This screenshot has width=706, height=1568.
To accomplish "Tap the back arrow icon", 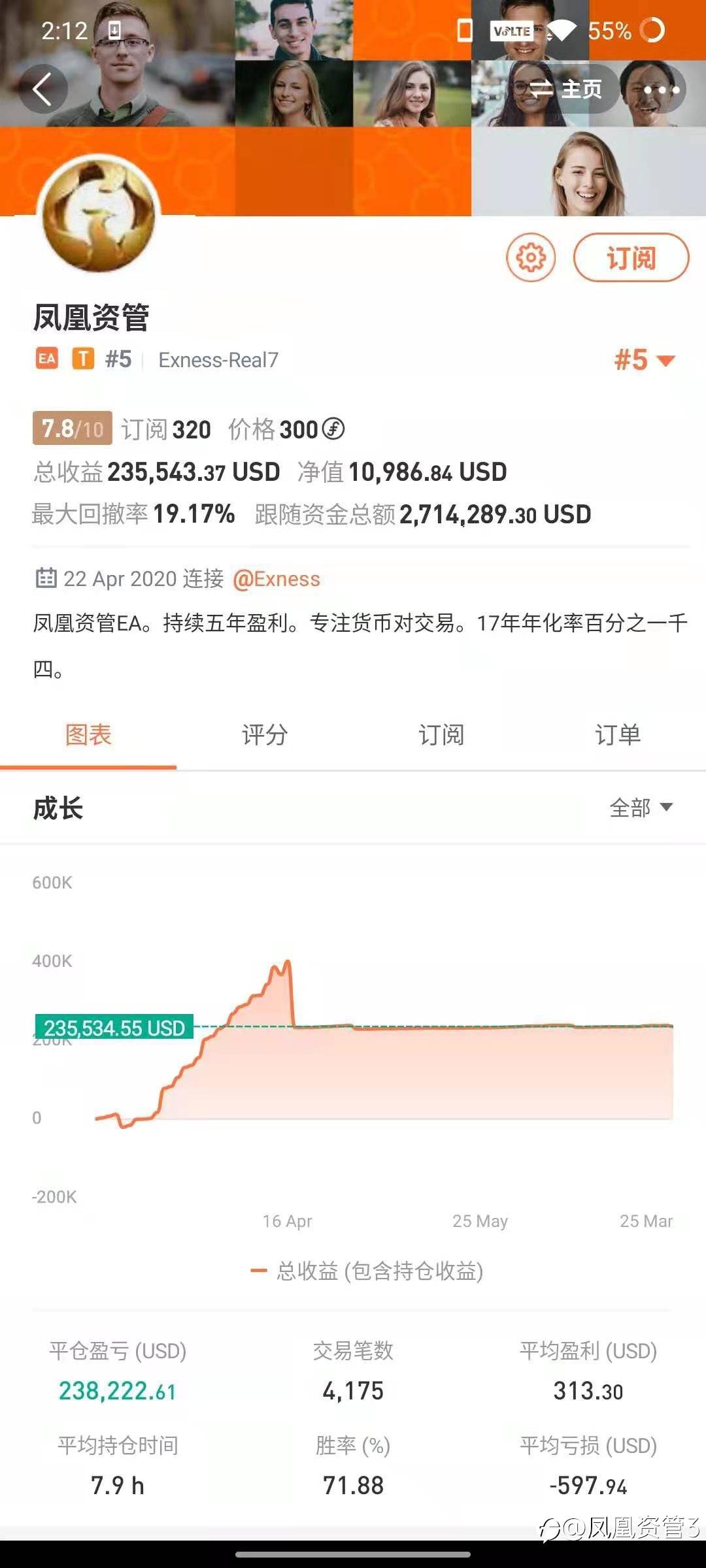I will [42, 90].
